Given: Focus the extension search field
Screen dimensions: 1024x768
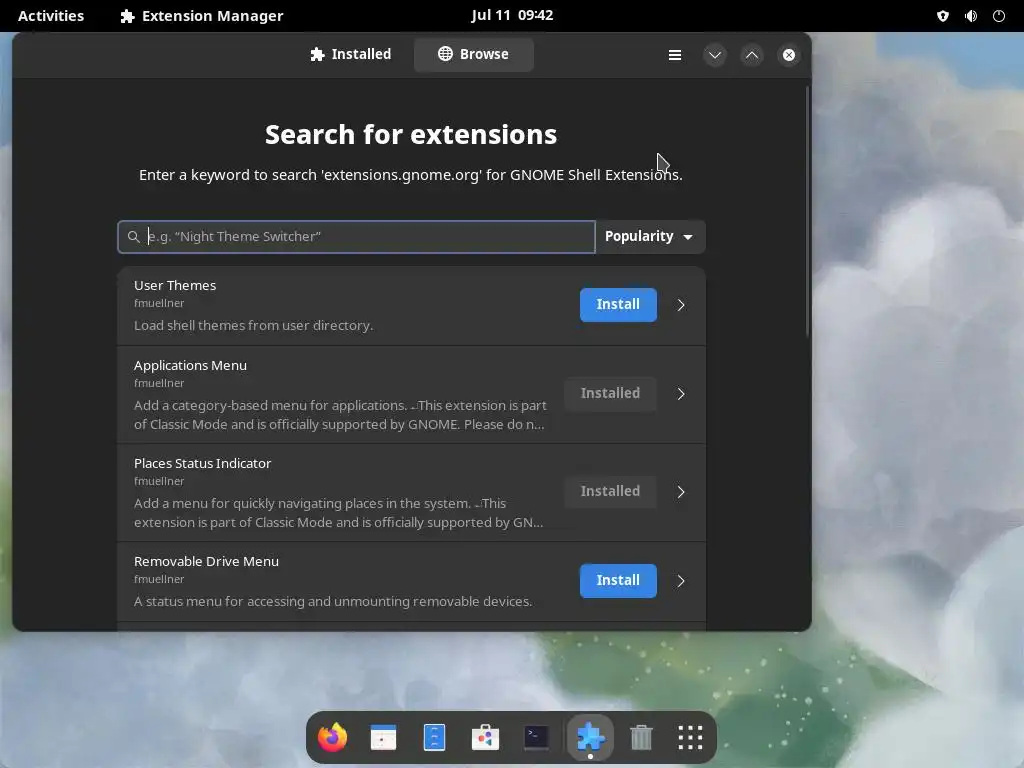Looking at the screenshot, I should 357,236.
